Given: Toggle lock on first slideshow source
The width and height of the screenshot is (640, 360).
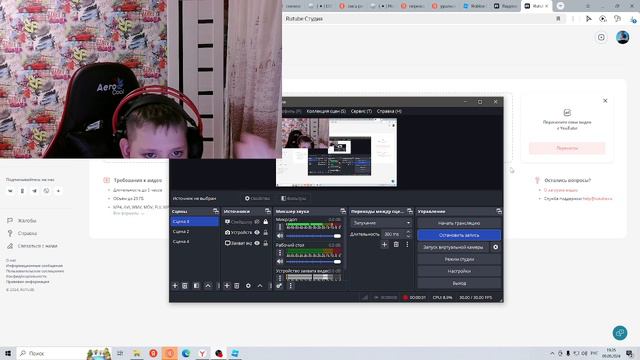Looking at the screenshot, I should coord(266,222).
